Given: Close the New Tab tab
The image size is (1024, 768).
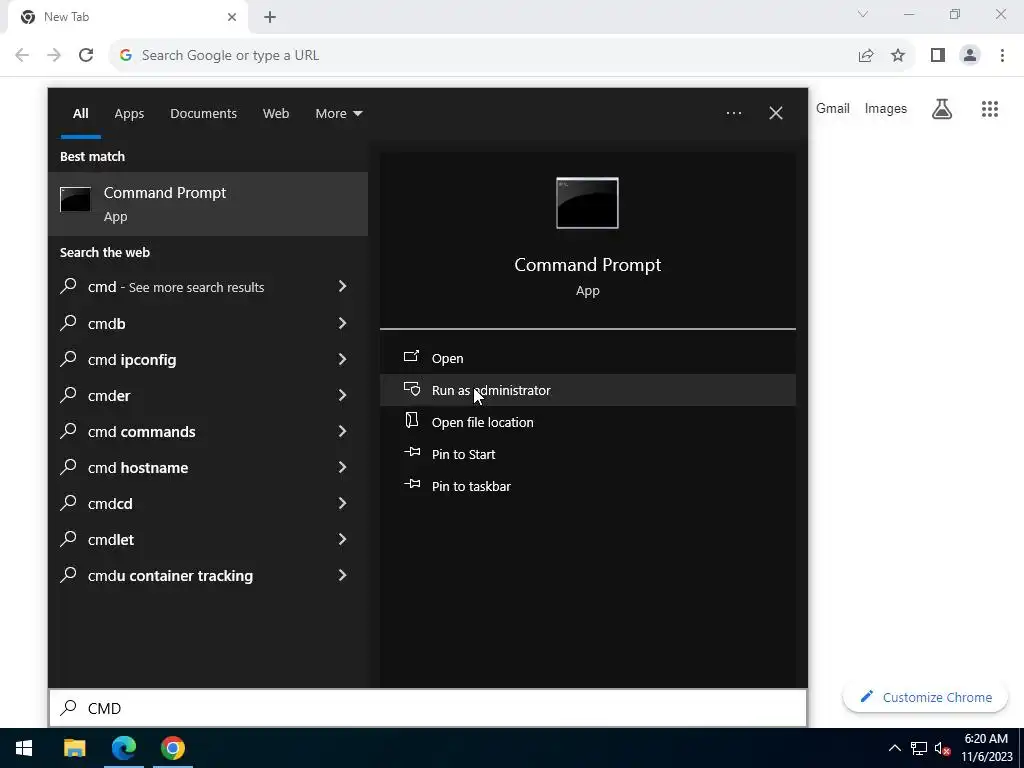Looking at the screenshot, I should tap(232, 17).
